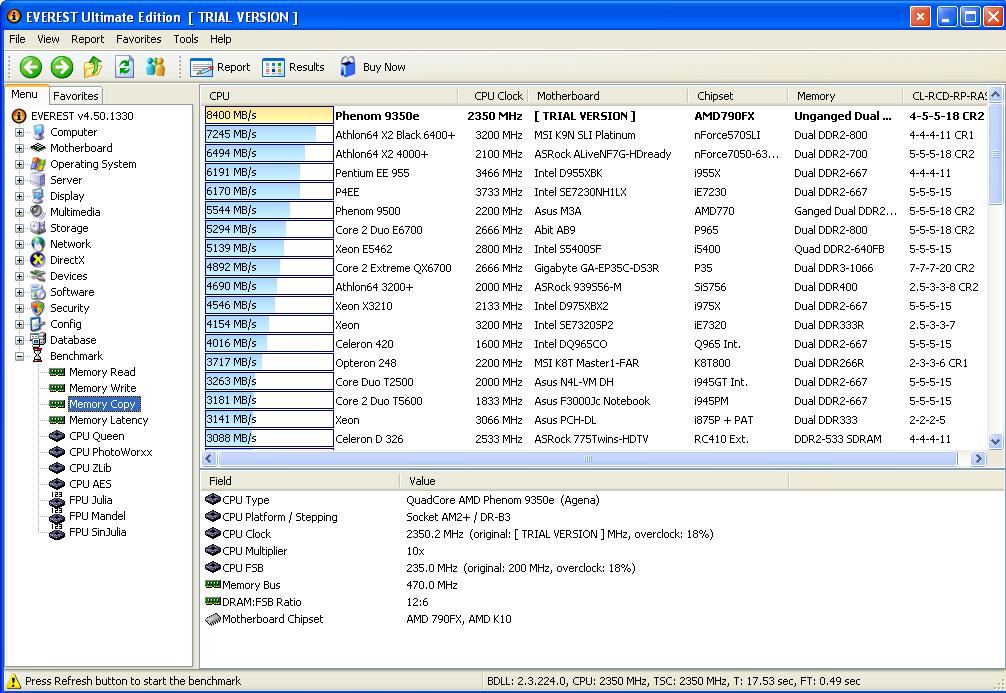
Task: Select the Core 2 Duo E6700 row
Action: (595, 230)
